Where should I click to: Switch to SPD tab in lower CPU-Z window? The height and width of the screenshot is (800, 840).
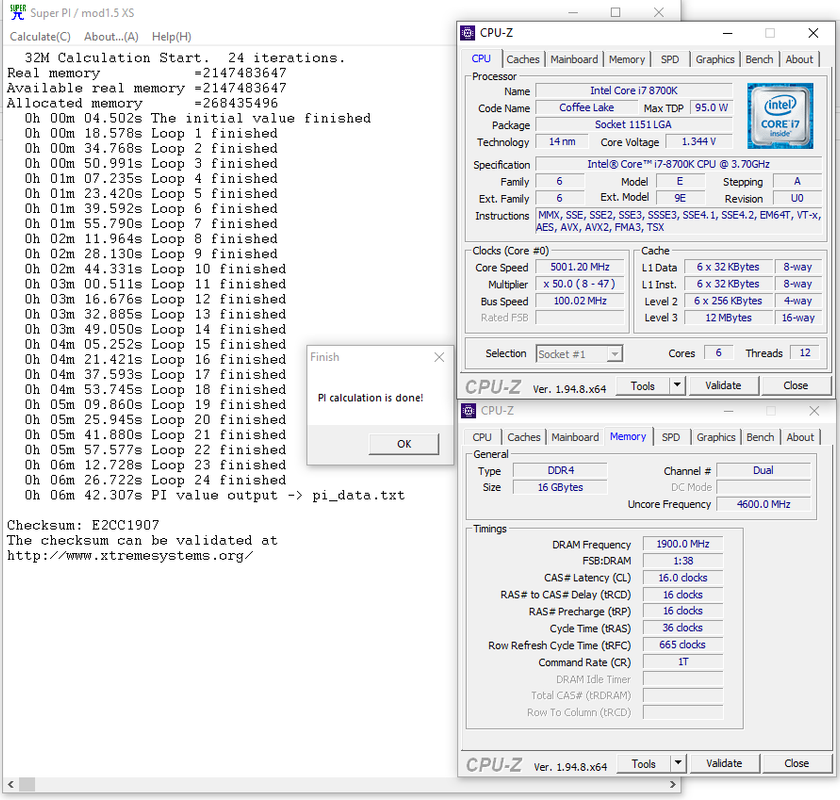coord(670,437)
